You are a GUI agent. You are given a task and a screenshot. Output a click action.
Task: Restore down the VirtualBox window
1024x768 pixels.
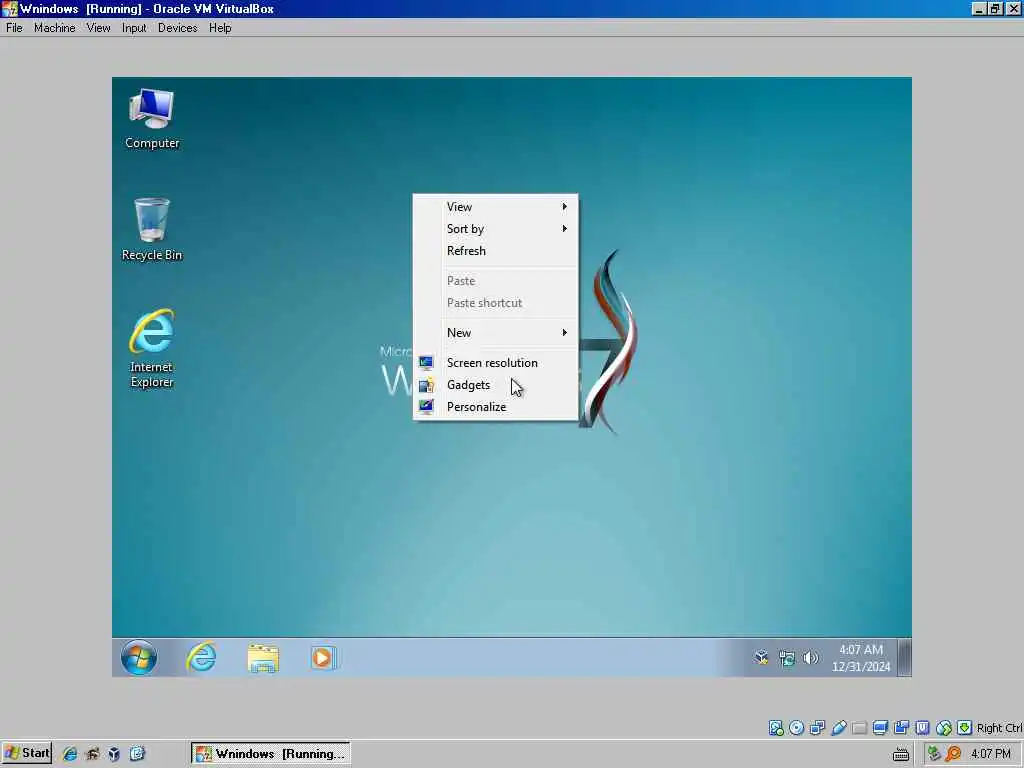[995, 8]
